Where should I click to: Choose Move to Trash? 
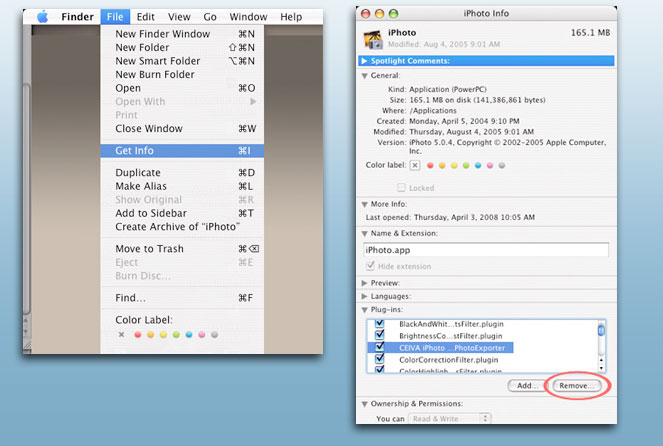pyautogui.click(x=182, y=249)
